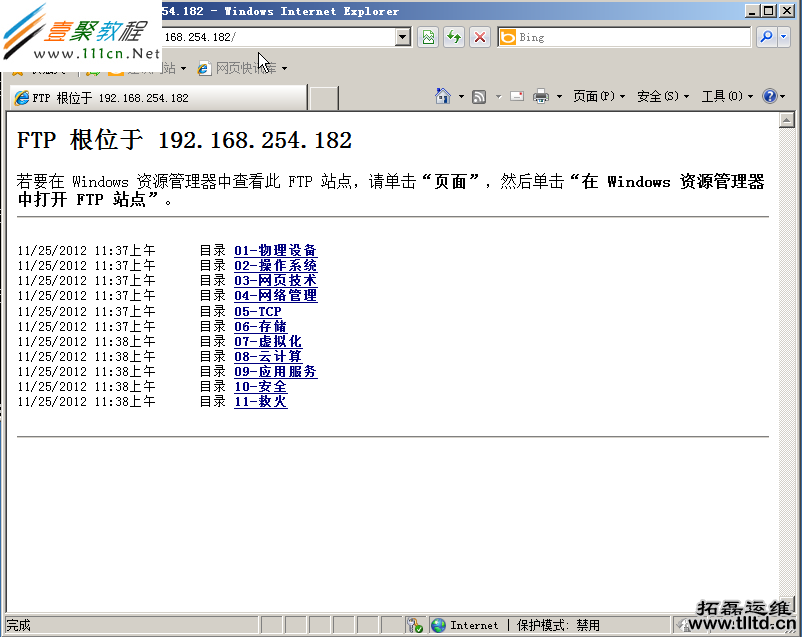Screen dimensions: 802x637
Task: Click the Compatibility View icon beside address bar
Action: tap(428, 37)
